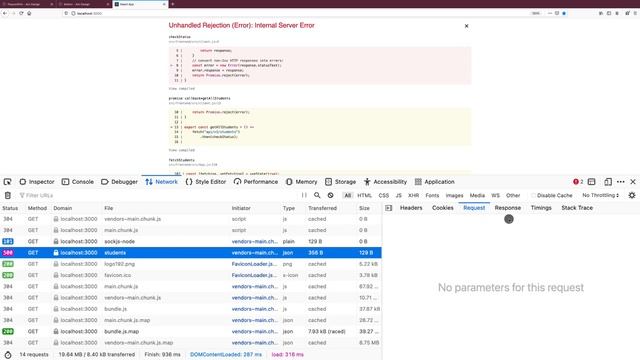Viewport: 640px width, 360px height.
Task: Open the Debugger panel
Action: point(119,182)
